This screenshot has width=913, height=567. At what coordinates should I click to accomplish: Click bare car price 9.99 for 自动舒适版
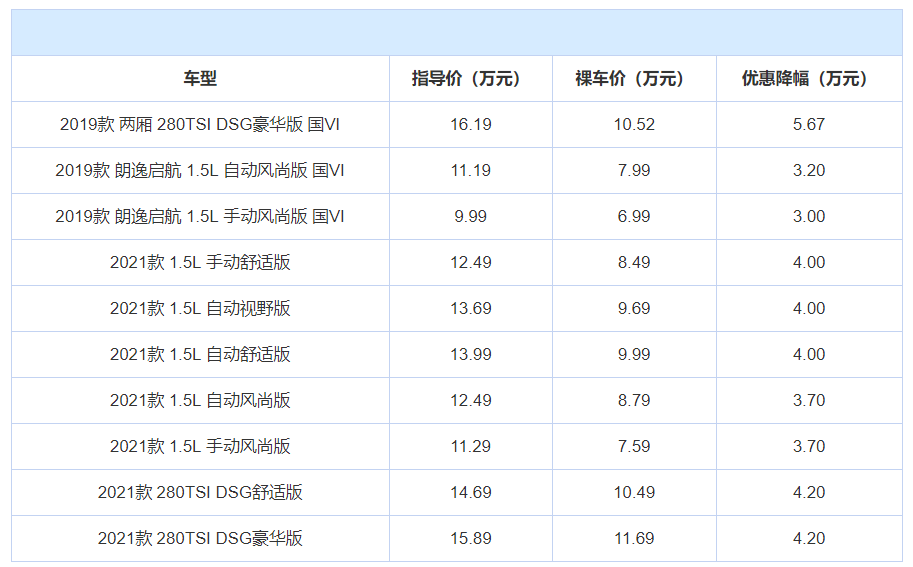pyautogui.click(x=634, y=355)
